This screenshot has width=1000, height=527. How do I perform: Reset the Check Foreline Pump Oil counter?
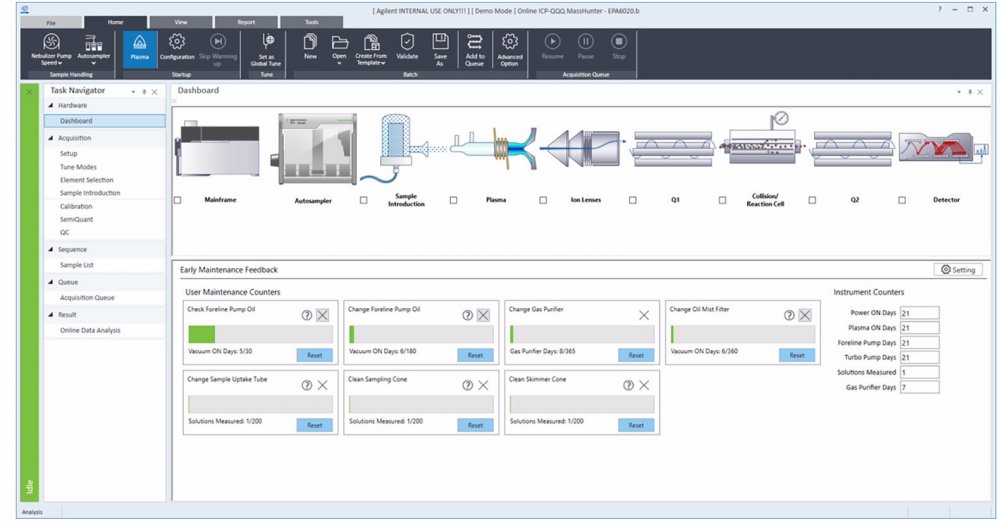click(x=314, y=355)
